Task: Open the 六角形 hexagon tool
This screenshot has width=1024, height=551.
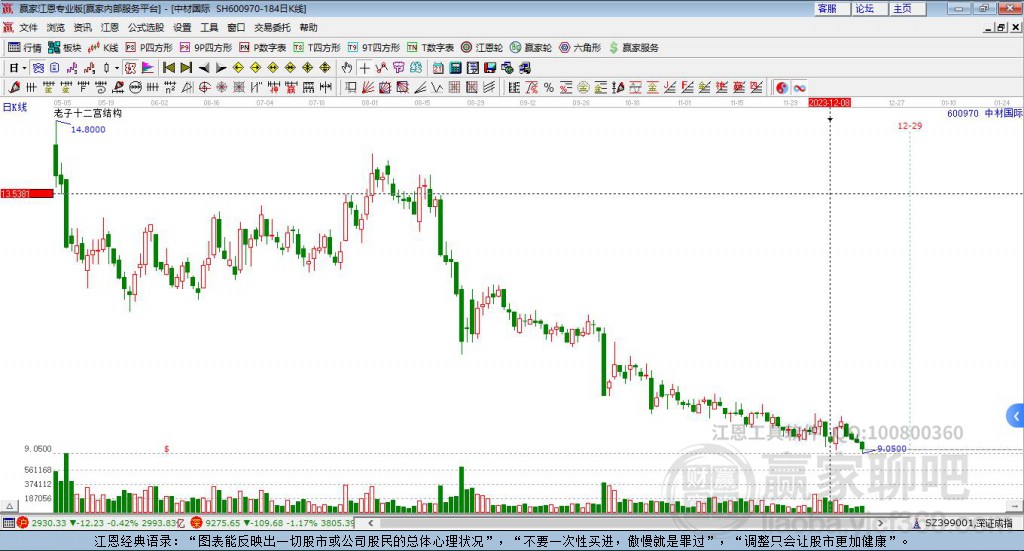Action: [579, 48]
